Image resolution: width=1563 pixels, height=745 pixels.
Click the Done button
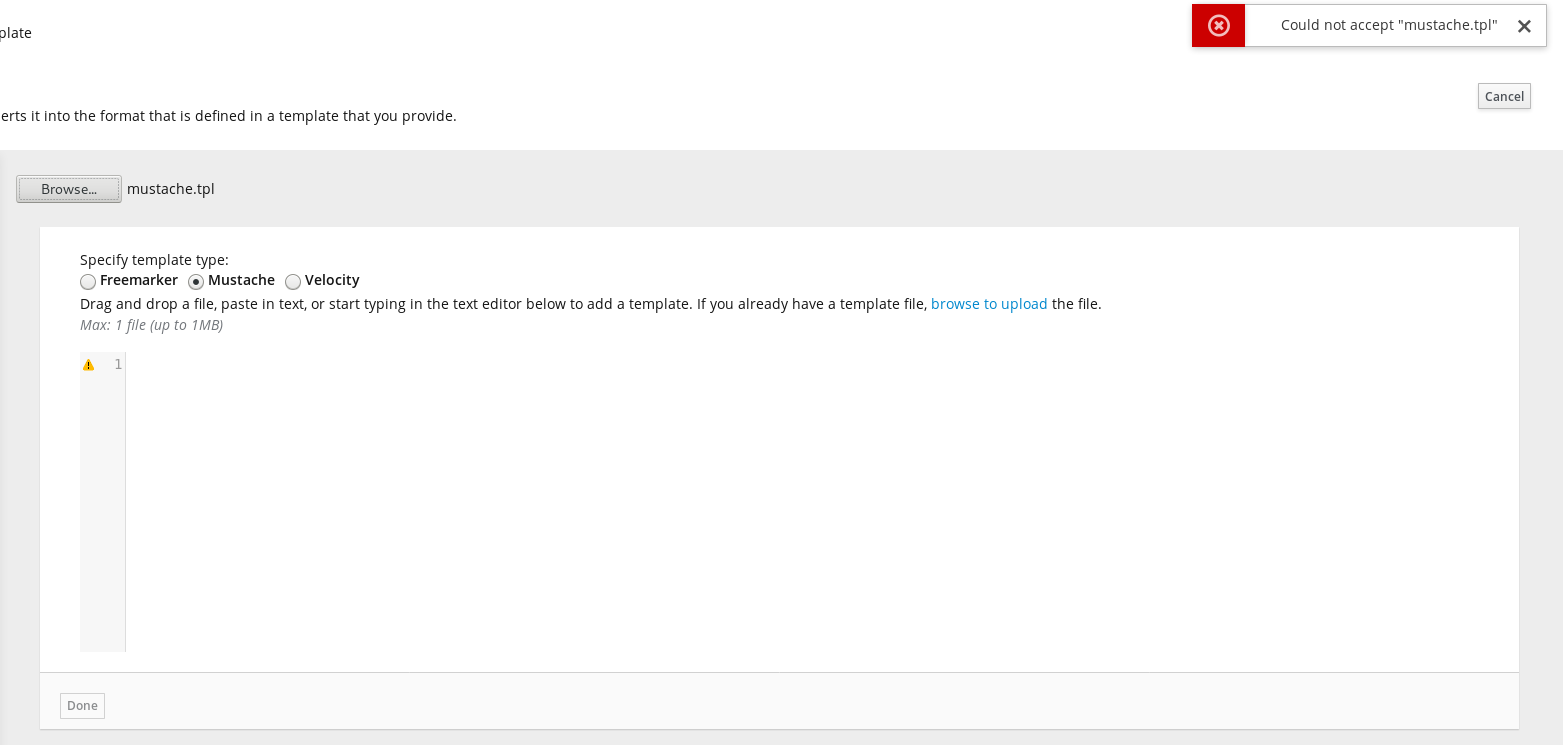pyautogui.click(x=82, y=706)
